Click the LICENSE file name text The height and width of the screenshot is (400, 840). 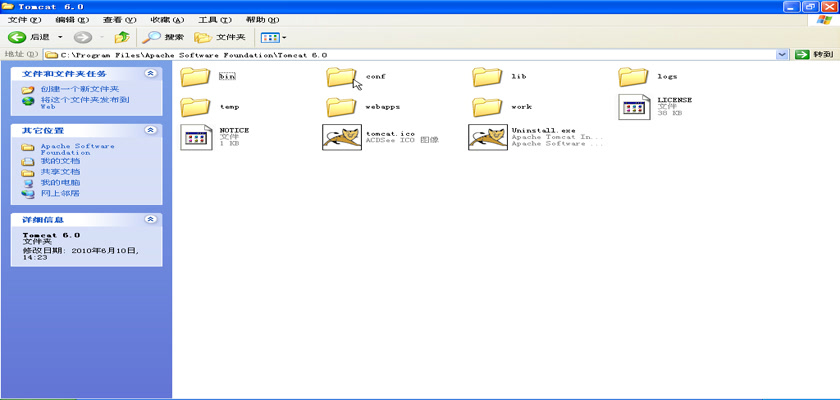coord(674,100)
